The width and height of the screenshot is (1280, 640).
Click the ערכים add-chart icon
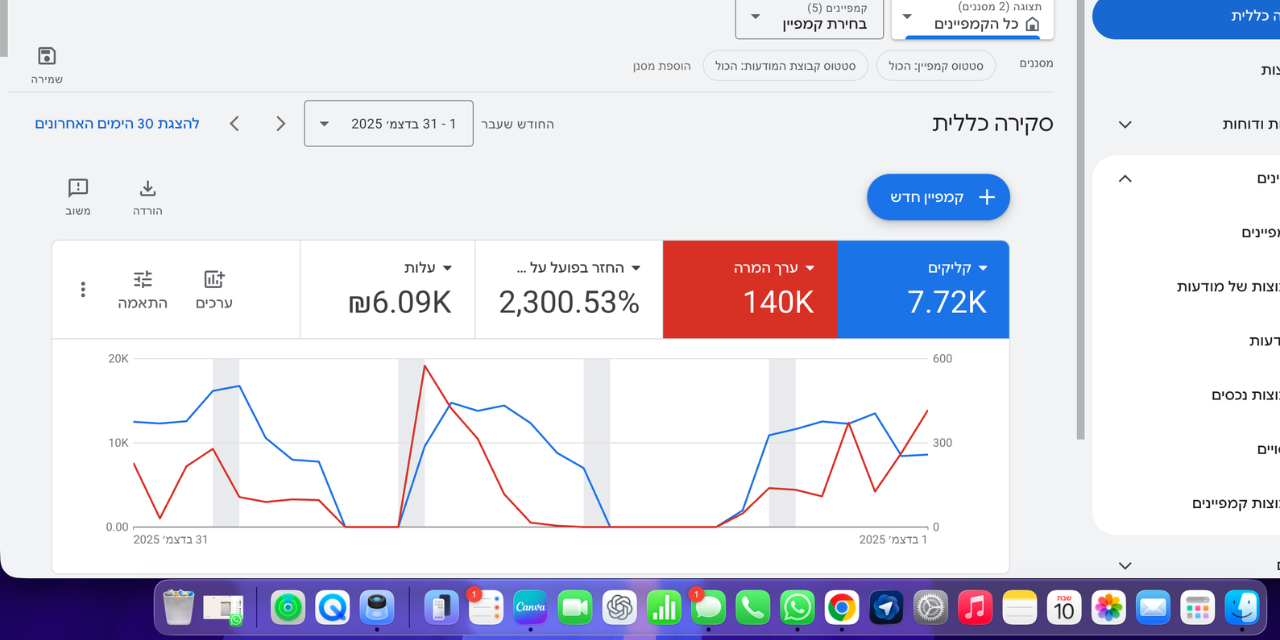(x=214, y=280)
